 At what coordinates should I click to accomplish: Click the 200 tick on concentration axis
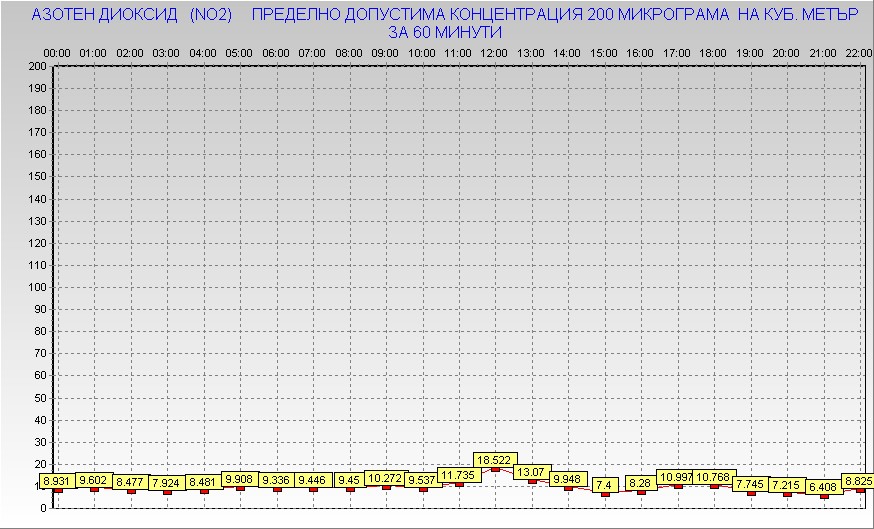37,66
